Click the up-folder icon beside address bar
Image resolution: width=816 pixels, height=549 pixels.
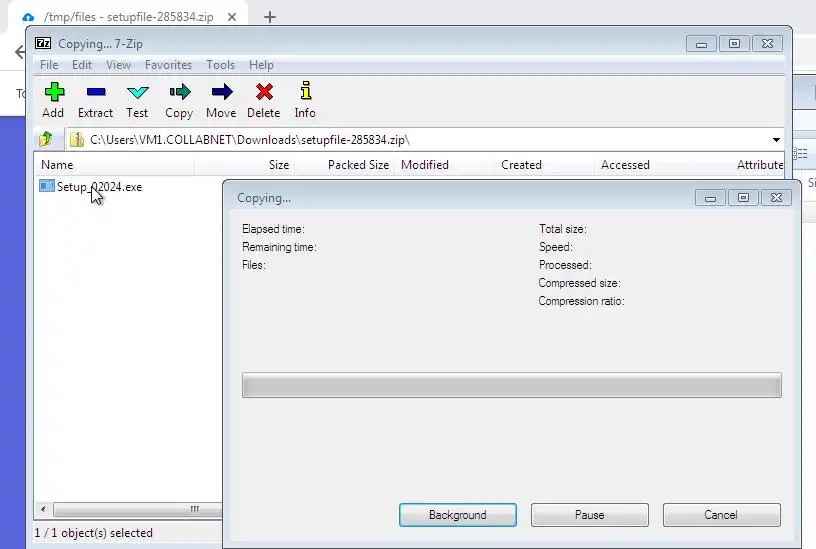(46, 139)
